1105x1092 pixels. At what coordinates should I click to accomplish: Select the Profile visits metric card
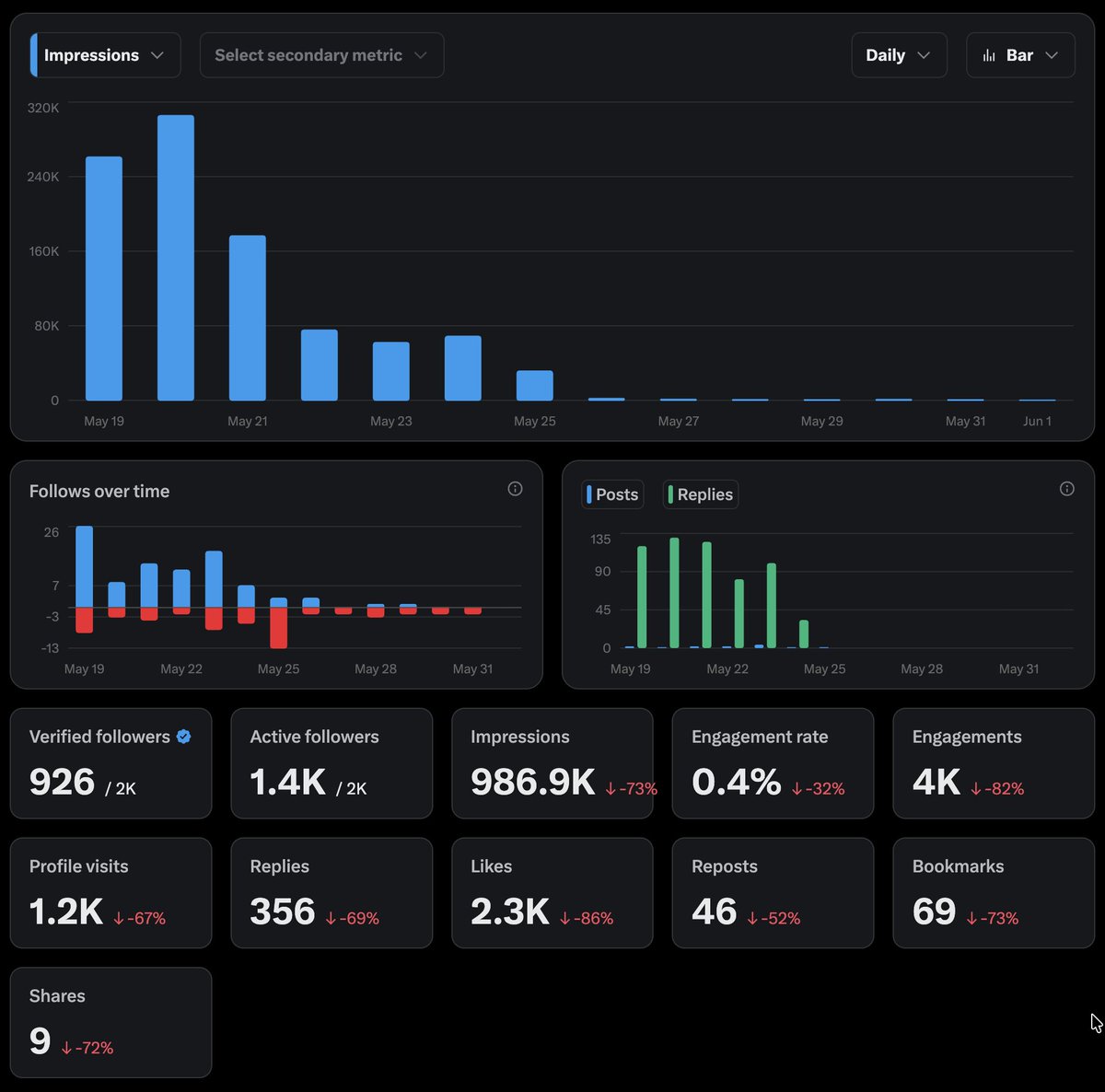point(110,893)
